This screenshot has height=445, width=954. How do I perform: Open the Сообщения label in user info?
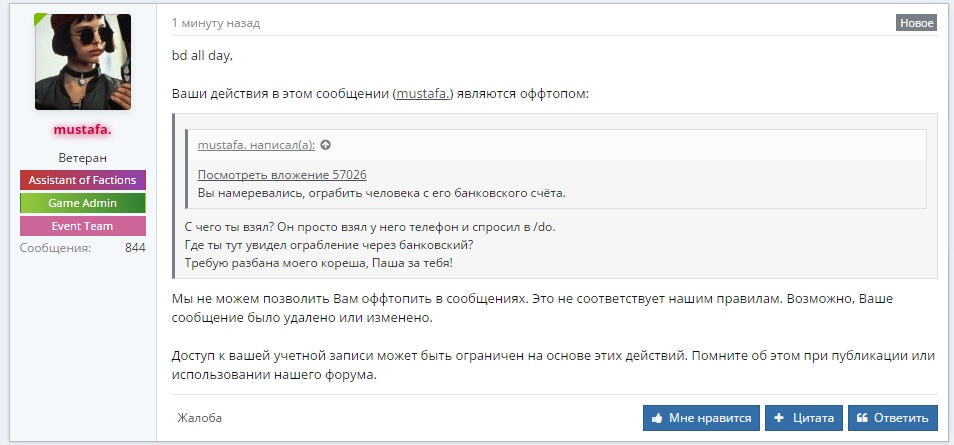coord(56,247)
